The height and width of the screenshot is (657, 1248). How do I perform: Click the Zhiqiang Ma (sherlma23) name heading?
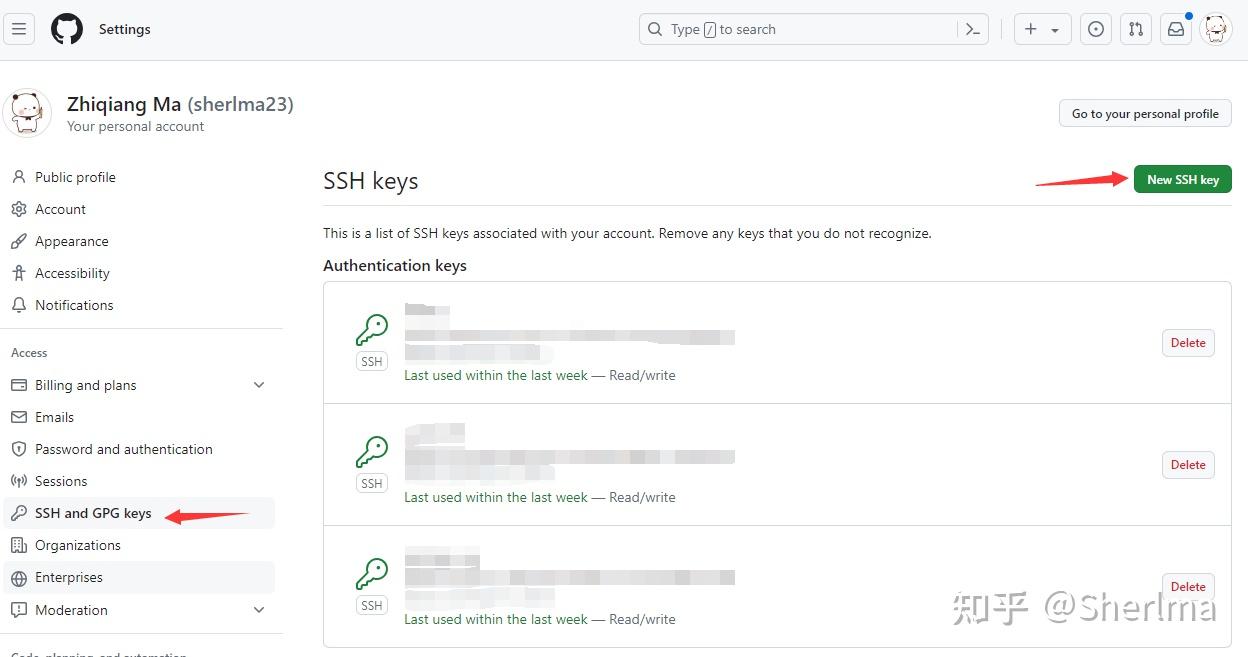click(x=180, y=104)
